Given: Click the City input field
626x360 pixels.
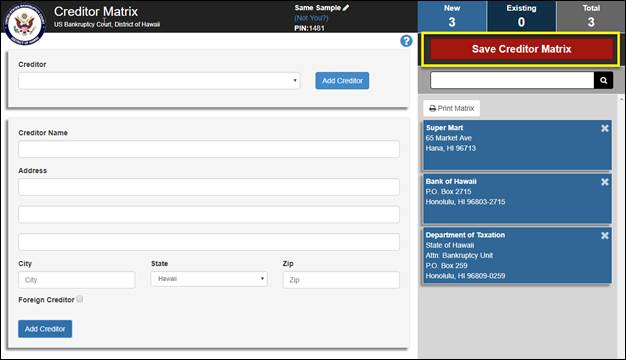Looking at the screenshot, I should coord(77,280).
